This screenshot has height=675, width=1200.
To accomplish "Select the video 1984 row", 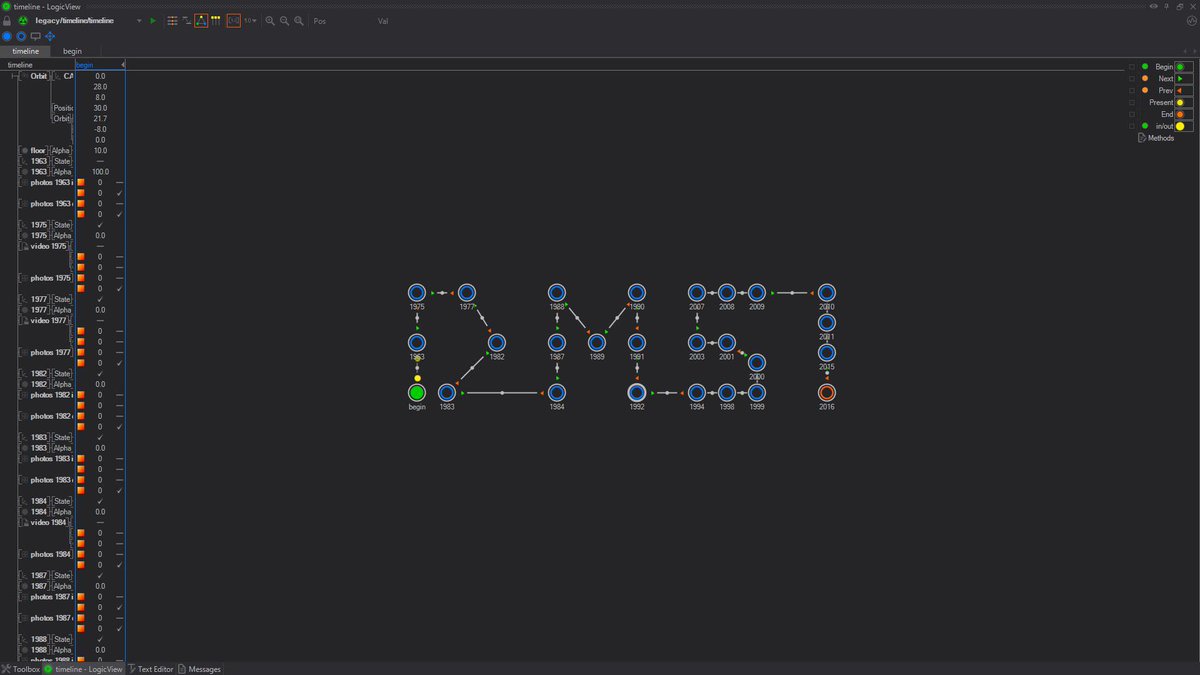I will [x=48, y=522].
